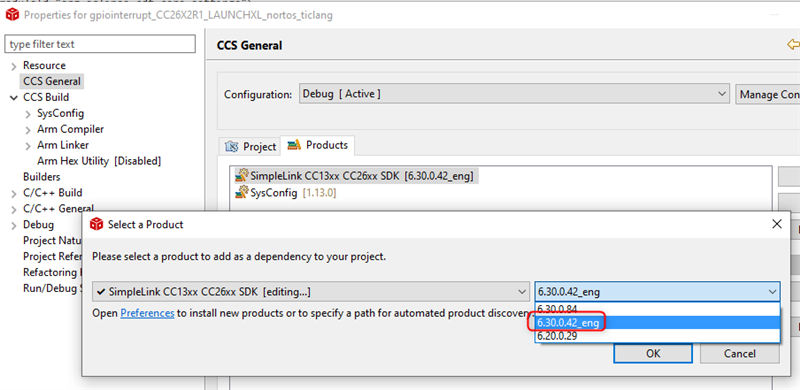Select Builders in the properties tree
This screenshot has width=800, height=390.
(42, 177)
